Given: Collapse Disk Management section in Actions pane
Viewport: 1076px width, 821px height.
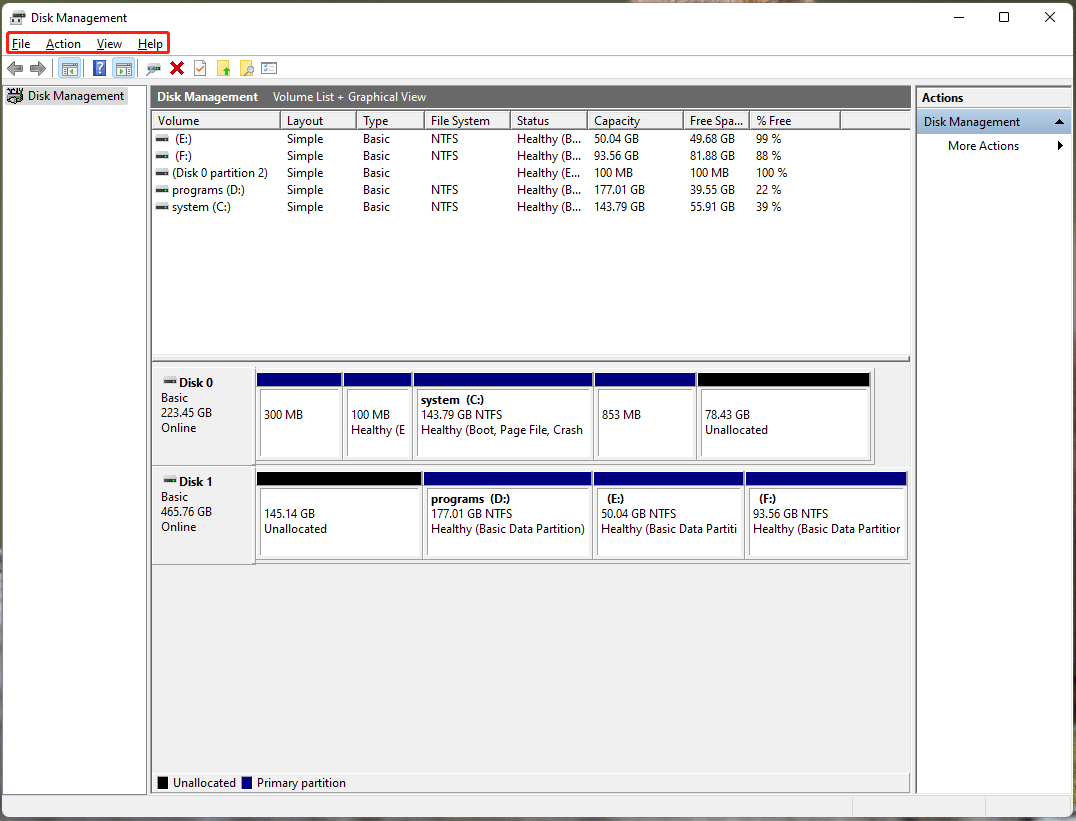Looking at the screenshot, I should [x=1060, y=122].
